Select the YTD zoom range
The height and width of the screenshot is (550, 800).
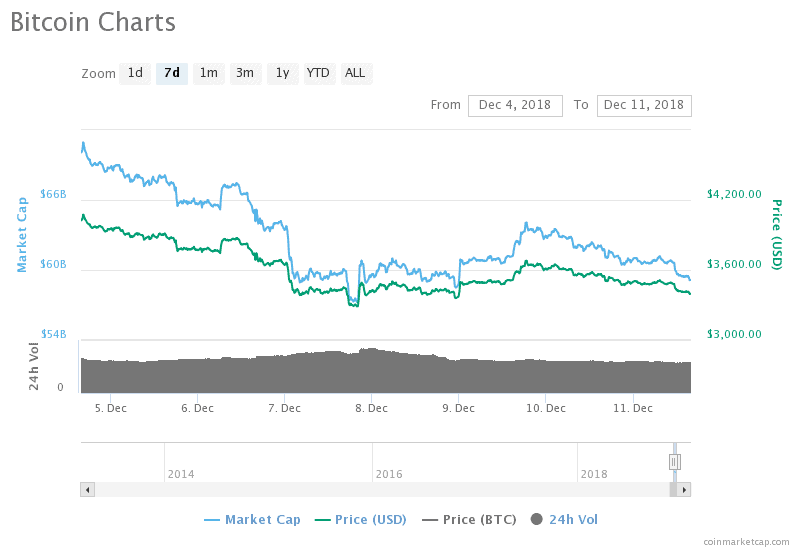pos(319,73)
